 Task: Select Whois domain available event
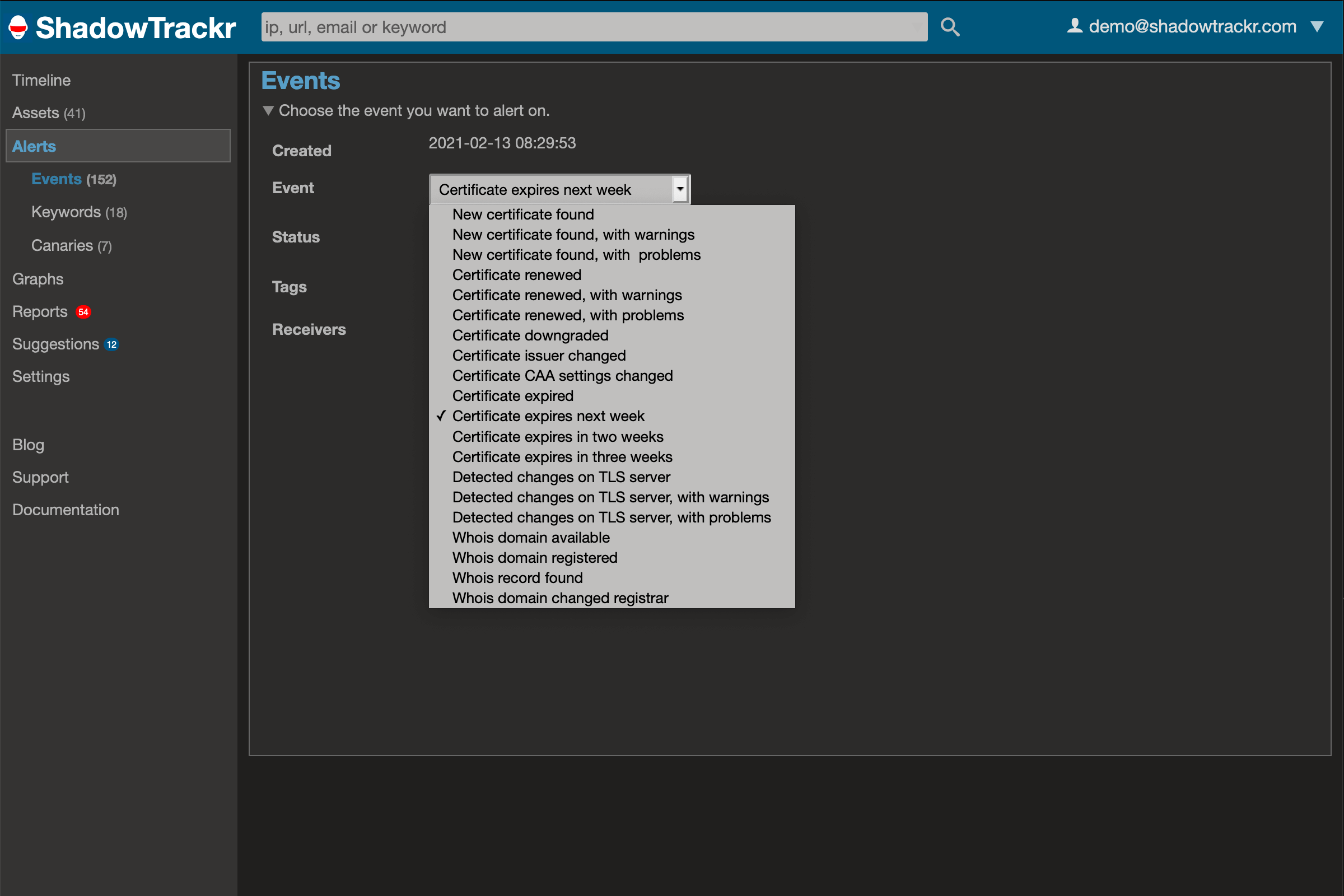(530, 537)
